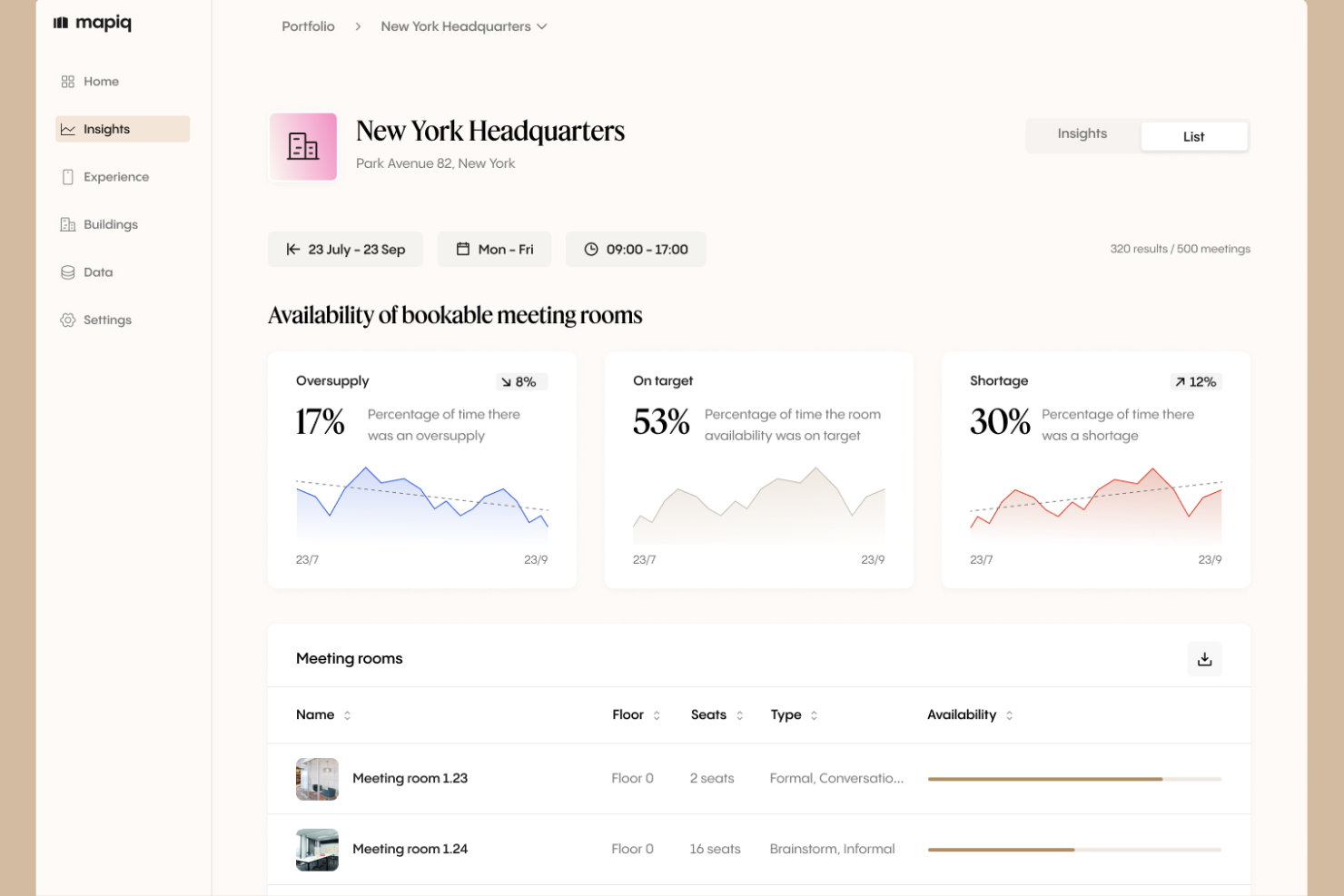1344x896 pixels.
Task: Click the Settings gear icon
Action: click(x=68, y=320)
